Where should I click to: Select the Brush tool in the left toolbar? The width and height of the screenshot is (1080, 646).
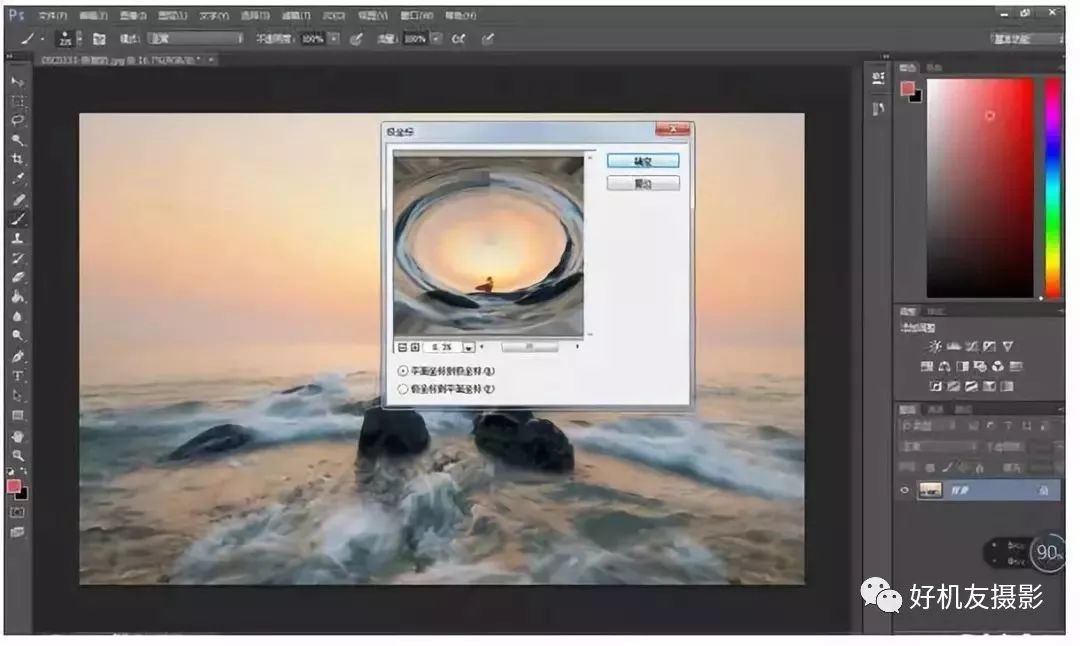pyautogui.click(x=18, y=219)
